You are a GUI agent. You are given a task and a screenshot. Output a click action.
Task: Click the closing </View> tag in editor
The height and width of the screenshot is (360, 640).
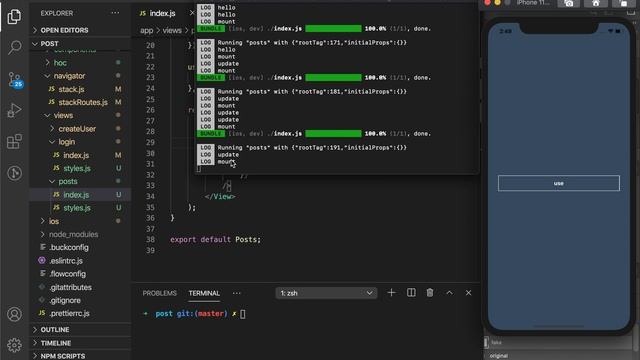(220, 196)
